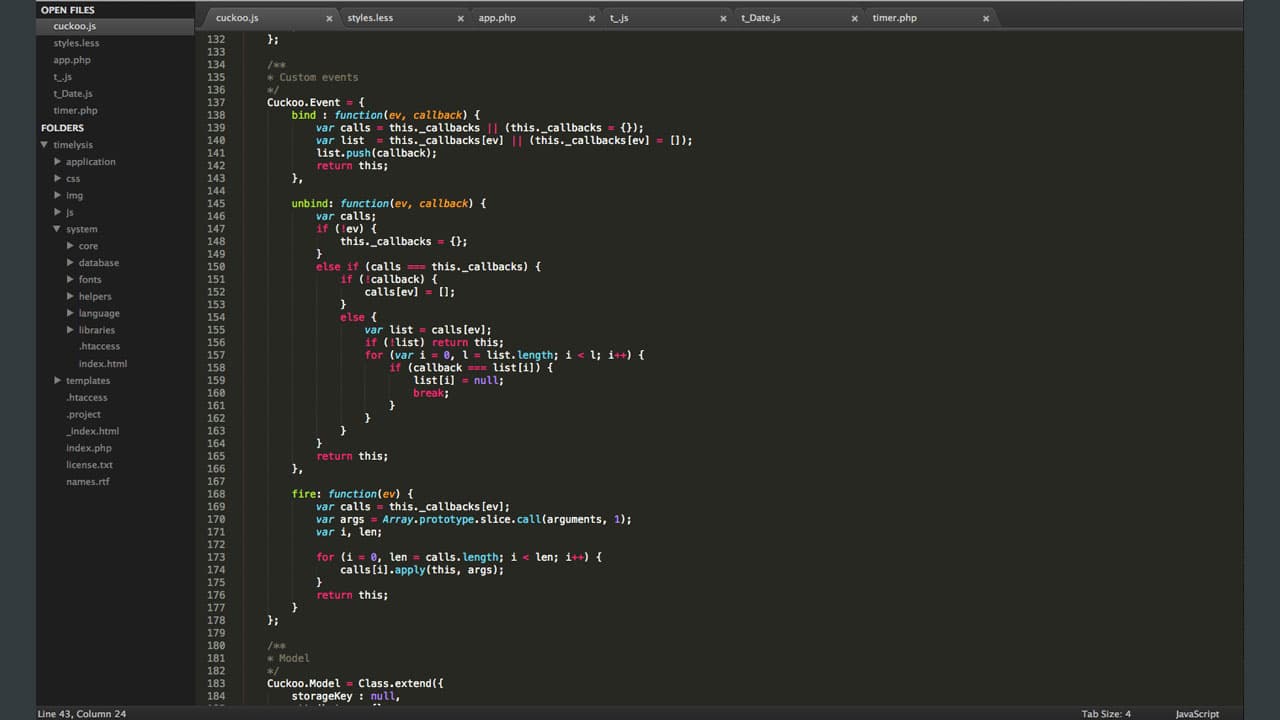
Task: Expand the js folder
Action: point(57,212)
